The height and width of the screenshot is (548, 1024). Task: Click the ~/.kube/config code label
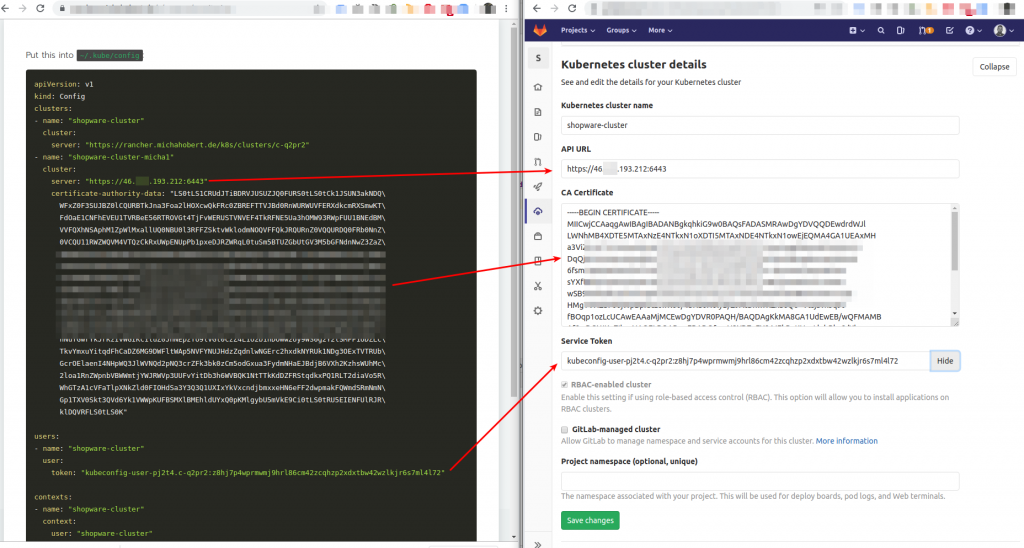[x=110, y=56]
